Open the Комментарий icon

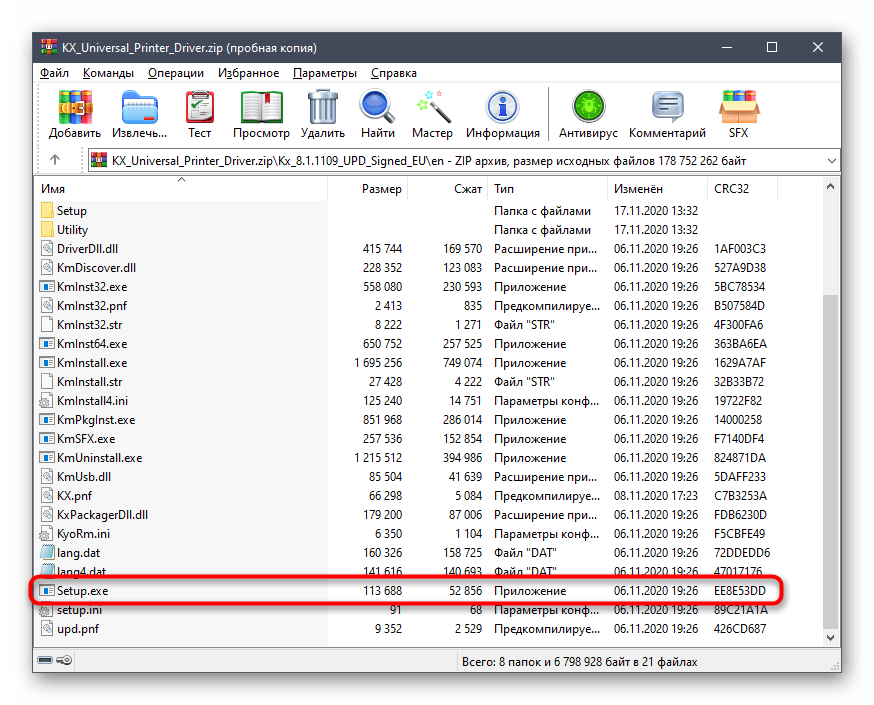(x=667, y=107)
